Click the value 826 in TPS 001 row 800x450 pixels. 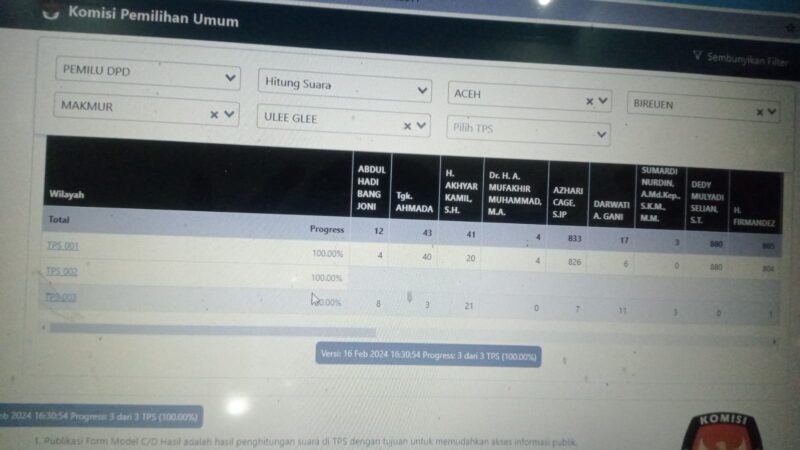click(574, 262)
